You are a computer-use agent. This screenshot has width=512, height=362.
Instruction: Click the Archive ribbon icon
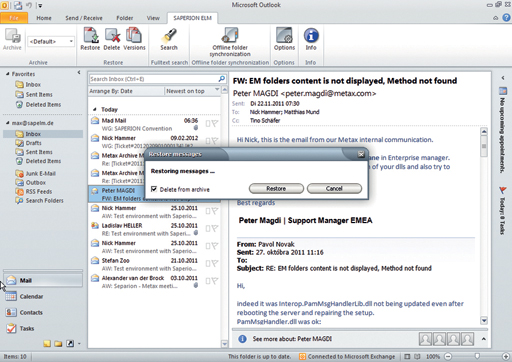[12, 39]
